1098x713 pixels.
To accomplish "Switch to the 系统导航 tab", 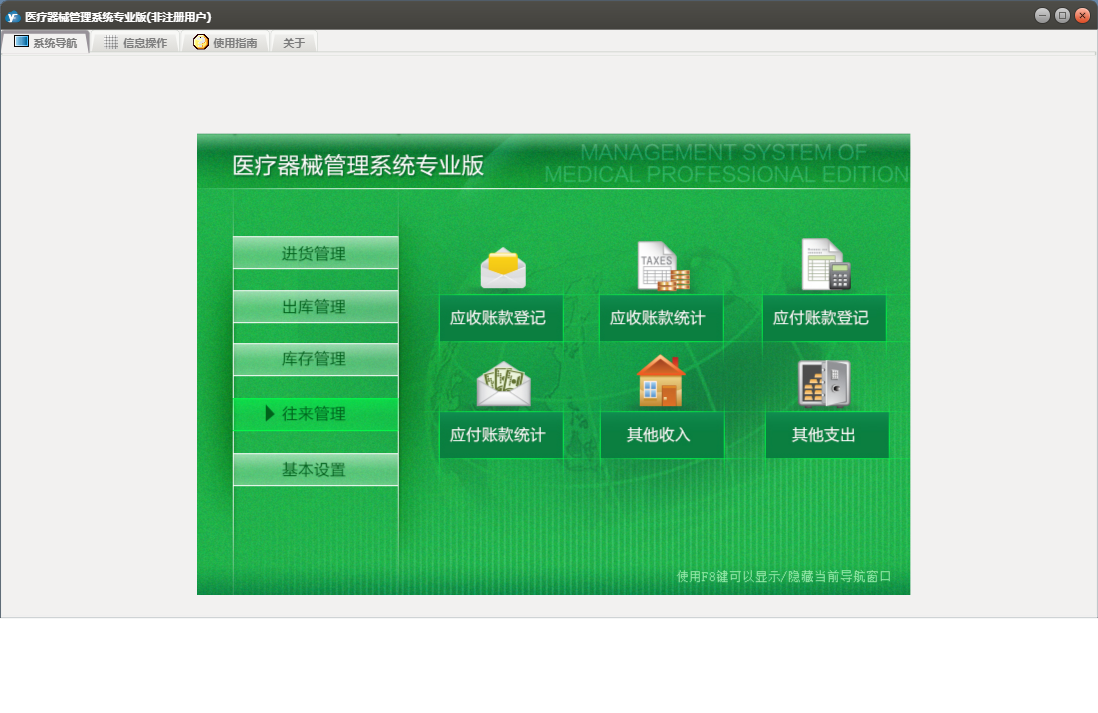I will pos(46,42).
